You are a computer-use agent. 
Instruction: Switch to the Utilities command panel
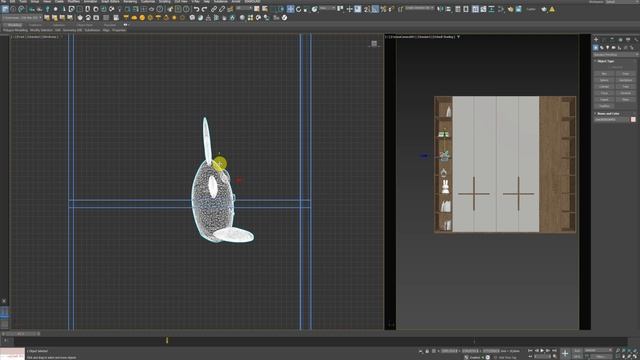[x=636, y=40]
